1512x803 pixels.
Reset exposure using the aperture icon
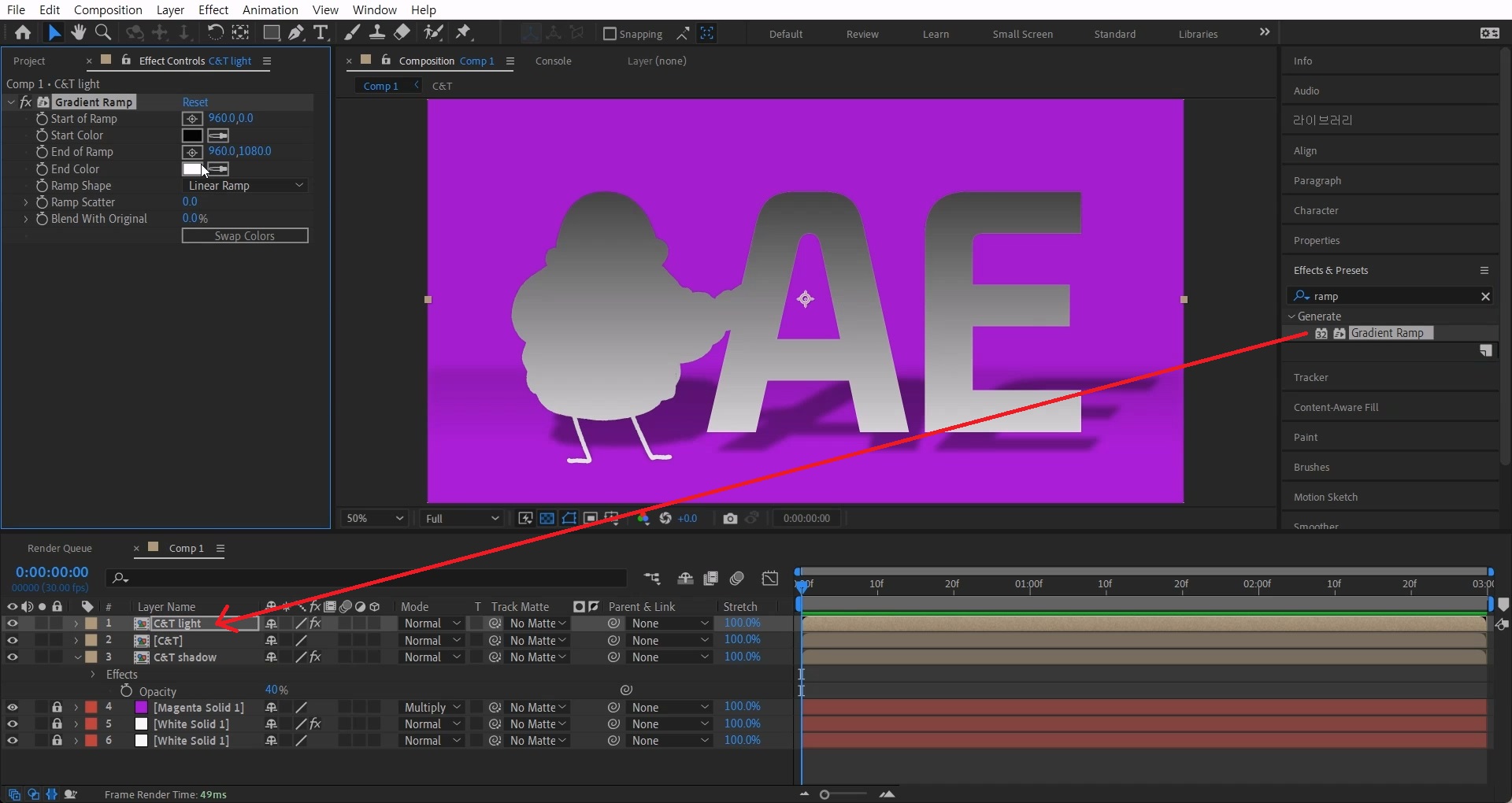665,518
